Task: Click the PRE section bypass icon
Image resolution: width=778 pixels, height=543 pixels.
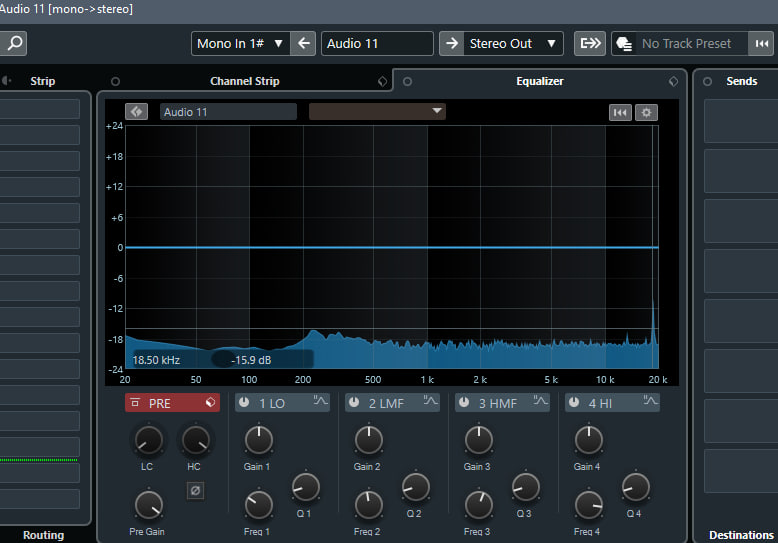Action: point(134,402)
